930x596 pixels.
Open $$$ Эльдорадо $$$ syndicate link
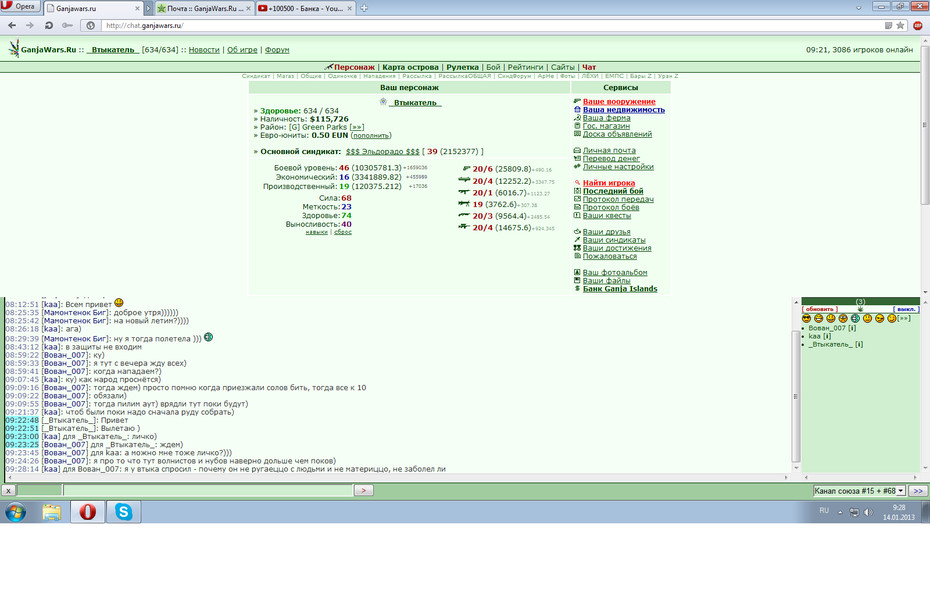pyautogui.click(x=383, y=151)
